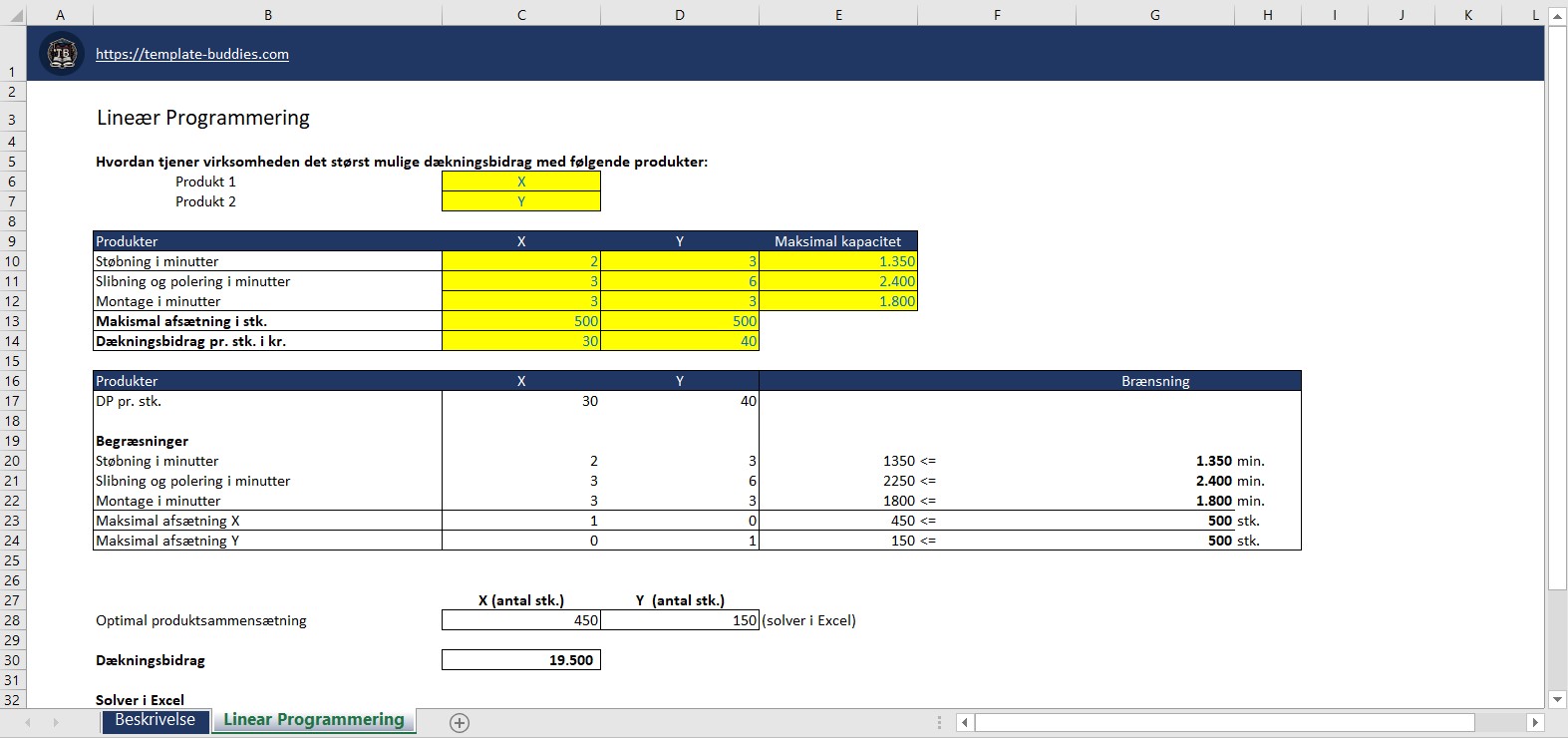Select column C header

(x=520, y=14)
